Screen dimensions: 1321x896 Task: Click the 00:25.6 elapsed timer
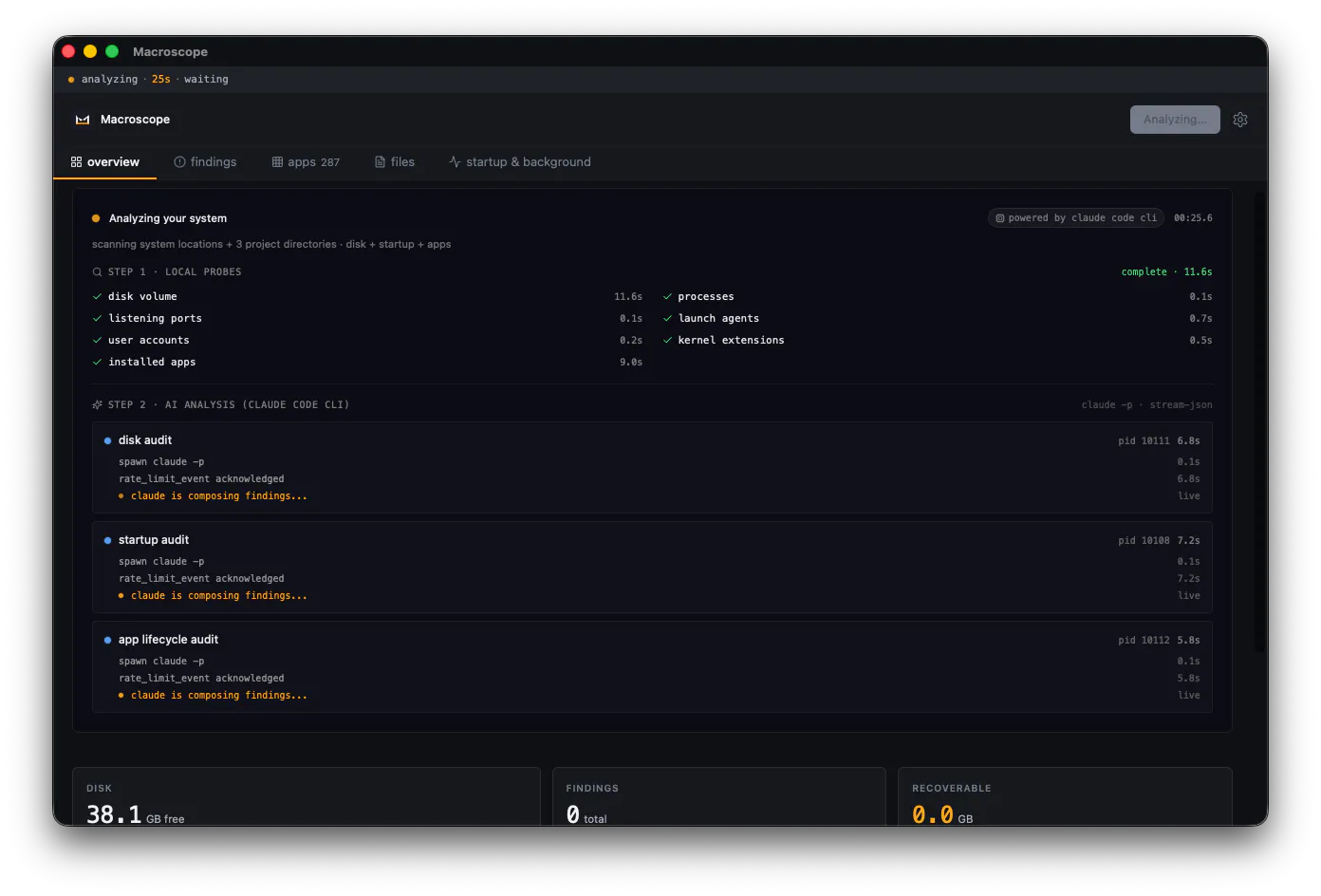[1193, 218]
